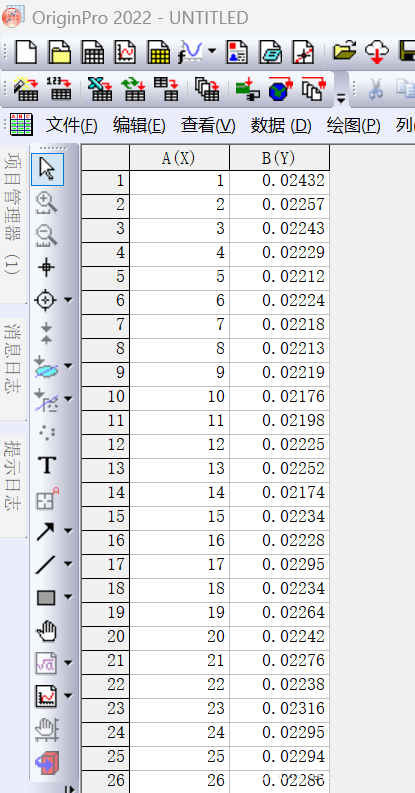Select the Screen Reader crosshair tool
Viewport: 415px width, 793px height.
(x=46, y=268)
